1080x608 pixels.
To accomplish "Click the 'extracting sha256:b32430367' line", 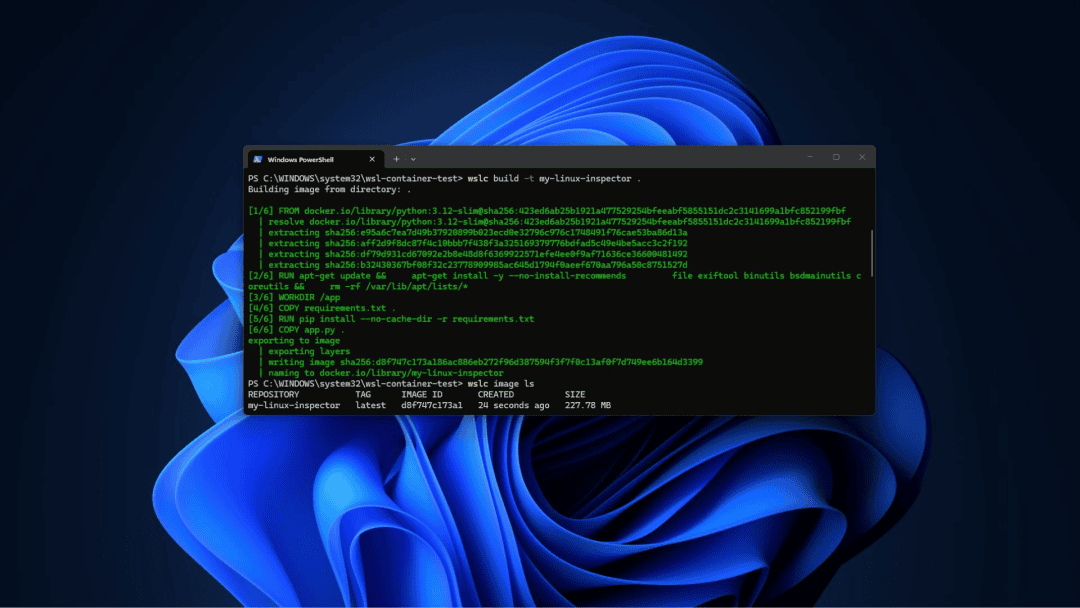I will (x=477, y=265).
